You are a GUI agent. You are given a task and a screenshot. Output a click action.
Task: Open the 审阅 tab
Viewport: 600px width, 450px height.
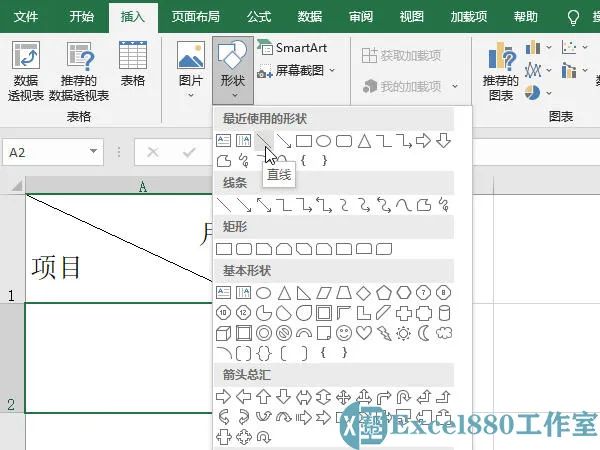[x=360, y=16]
